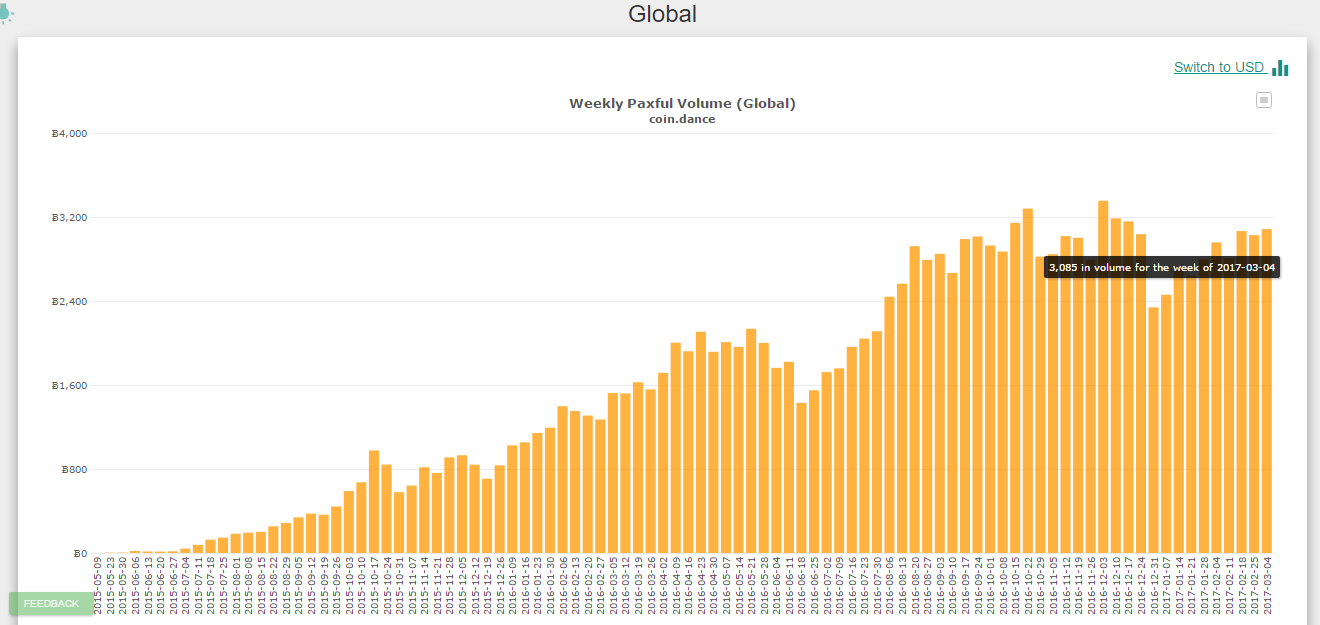
Task: Click the bar for week 2016-10-22
Action: [x=1028, y=380]
